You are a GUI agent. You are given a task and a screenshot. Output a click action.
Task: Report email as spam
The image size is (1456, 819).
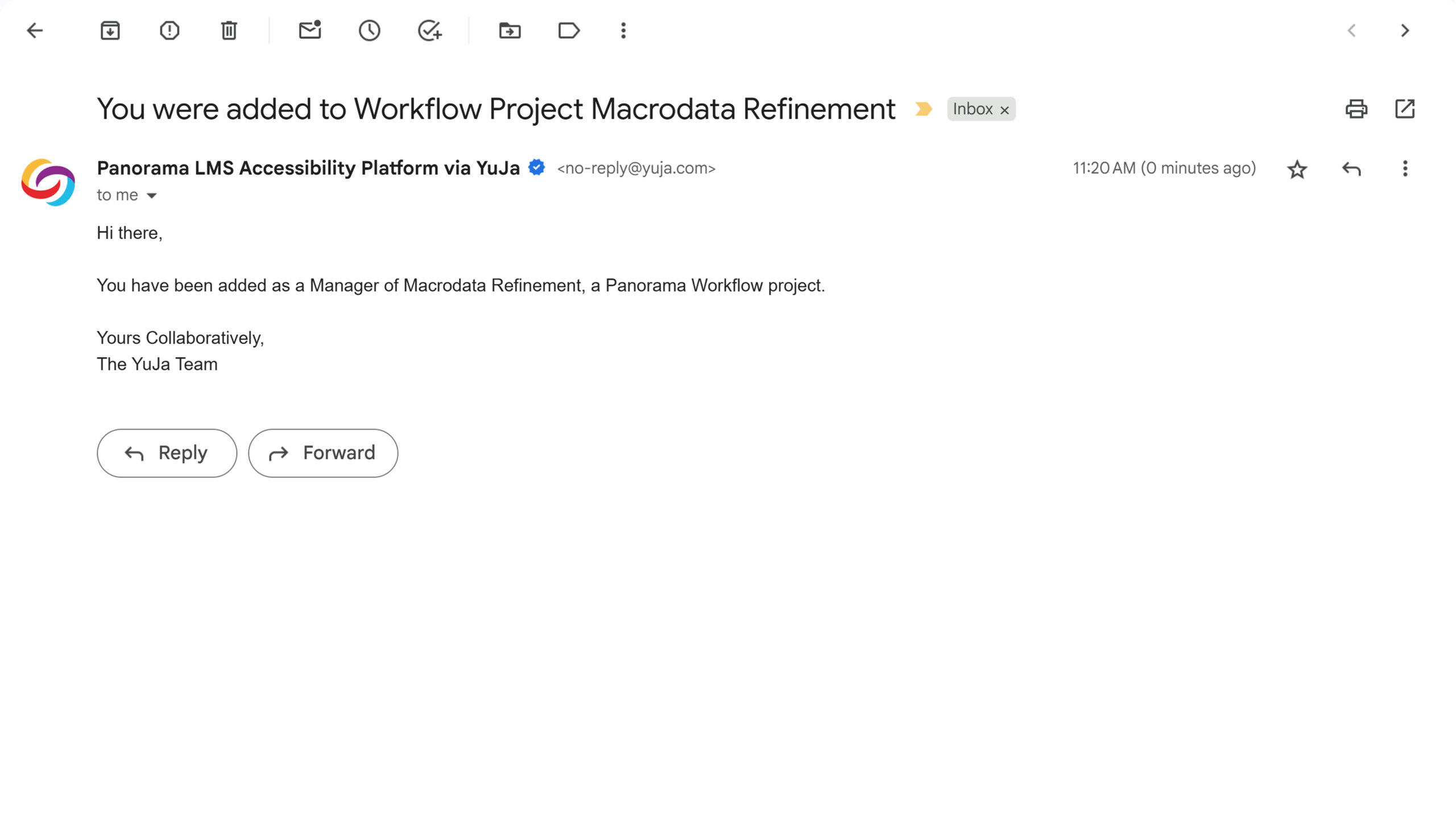(169, 31)
